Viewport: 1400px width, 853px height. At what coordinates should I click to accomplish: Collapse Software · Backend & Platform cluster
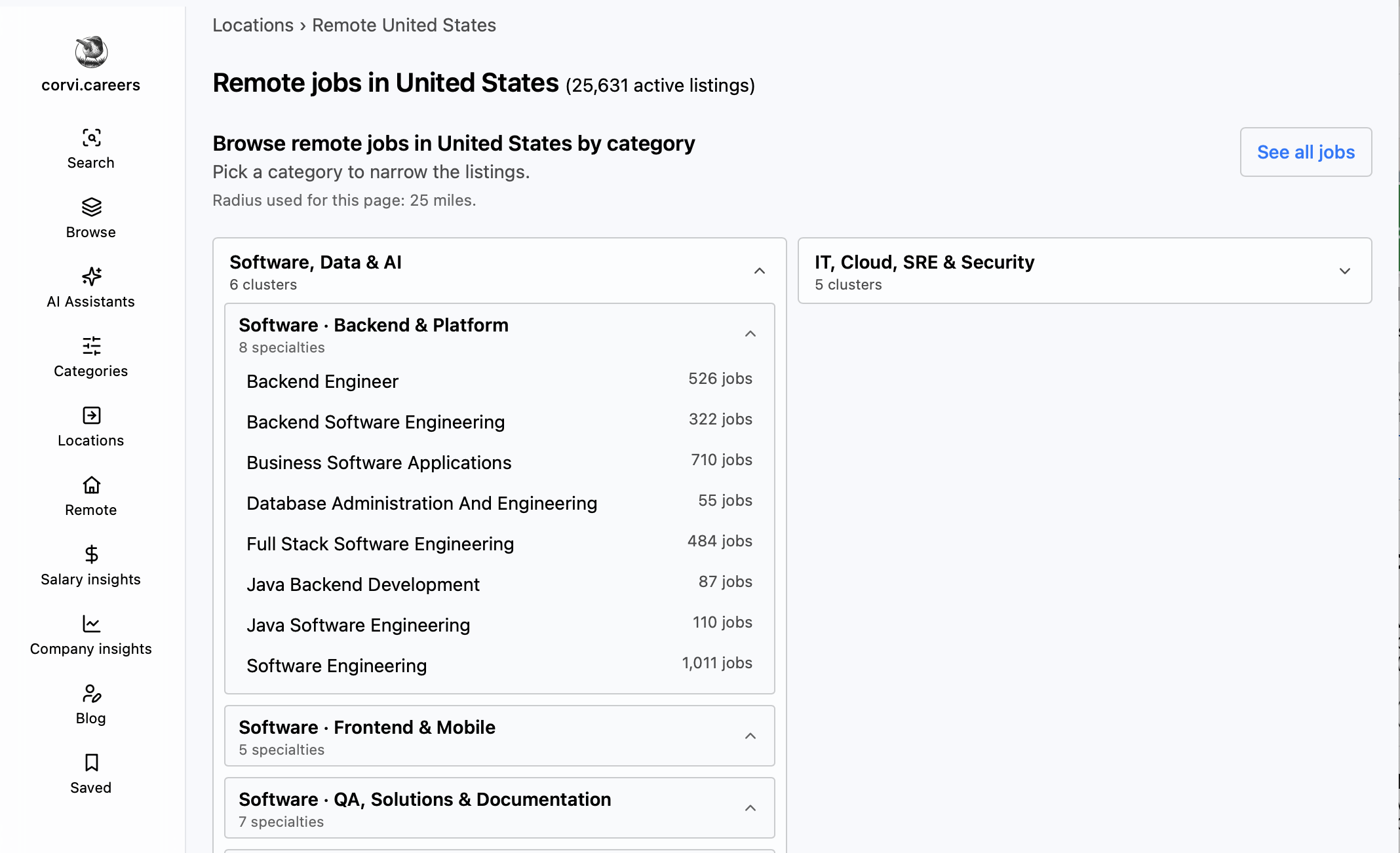(x=750, y=333)
